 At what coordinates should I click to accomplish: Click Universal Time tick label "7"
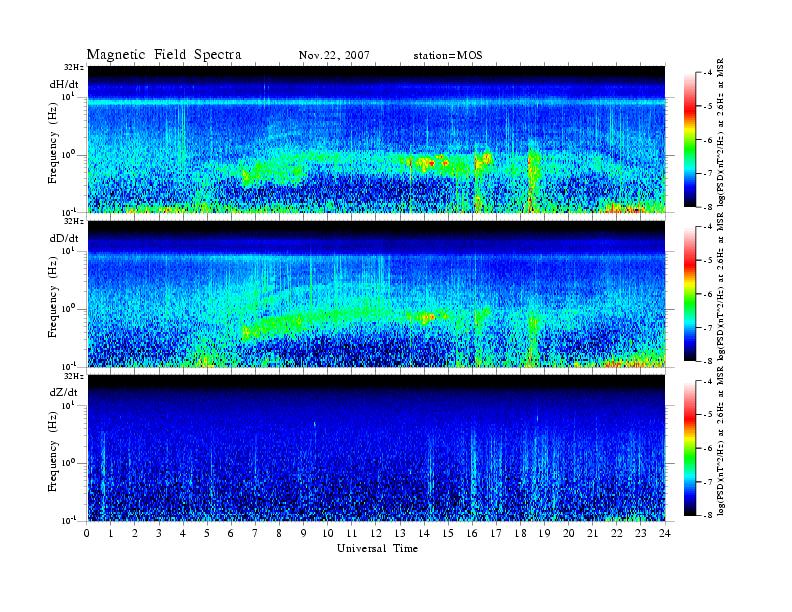(x=255, y=534)
